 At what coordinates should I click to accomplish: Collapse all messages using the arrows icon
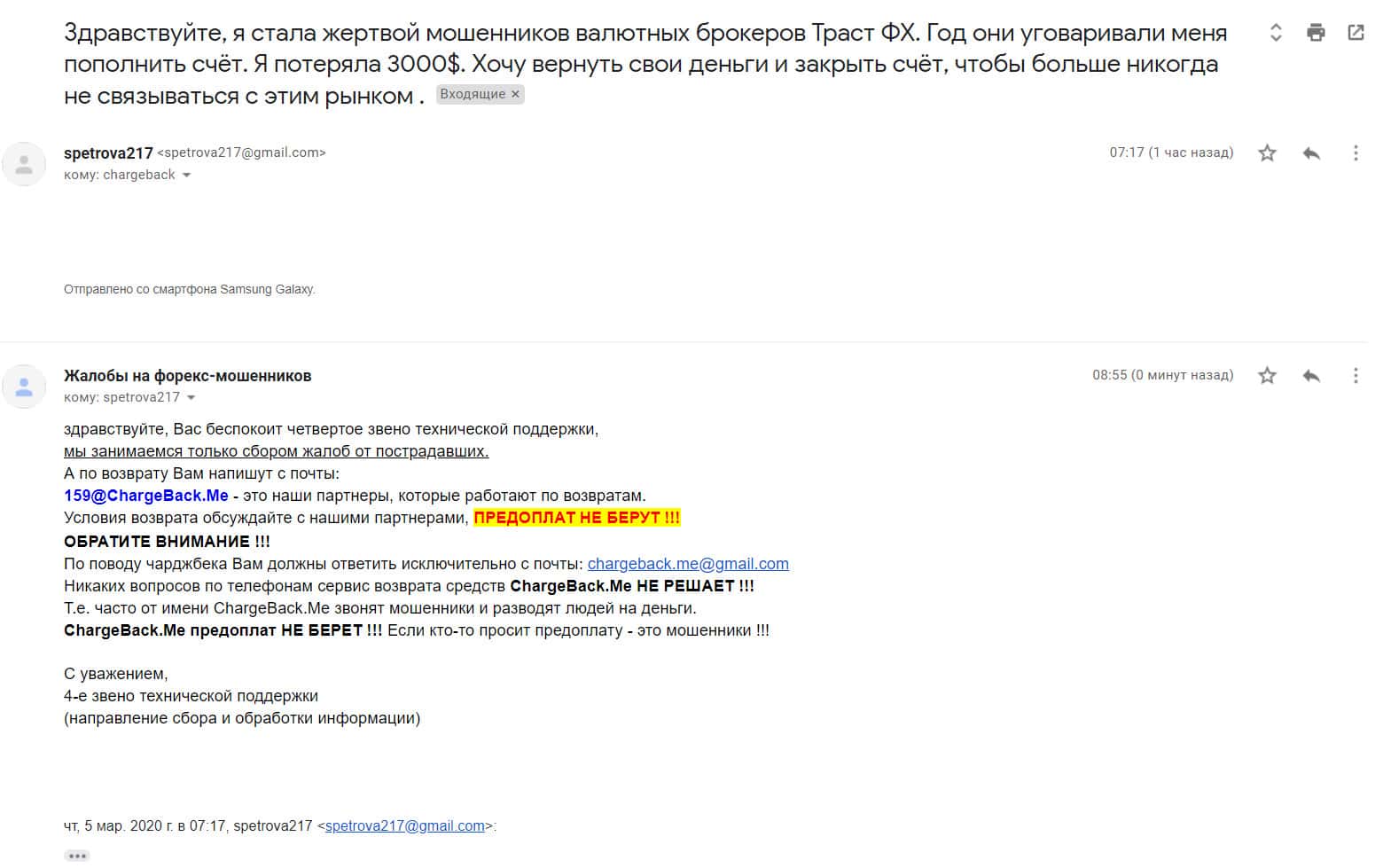point(1276,33)
